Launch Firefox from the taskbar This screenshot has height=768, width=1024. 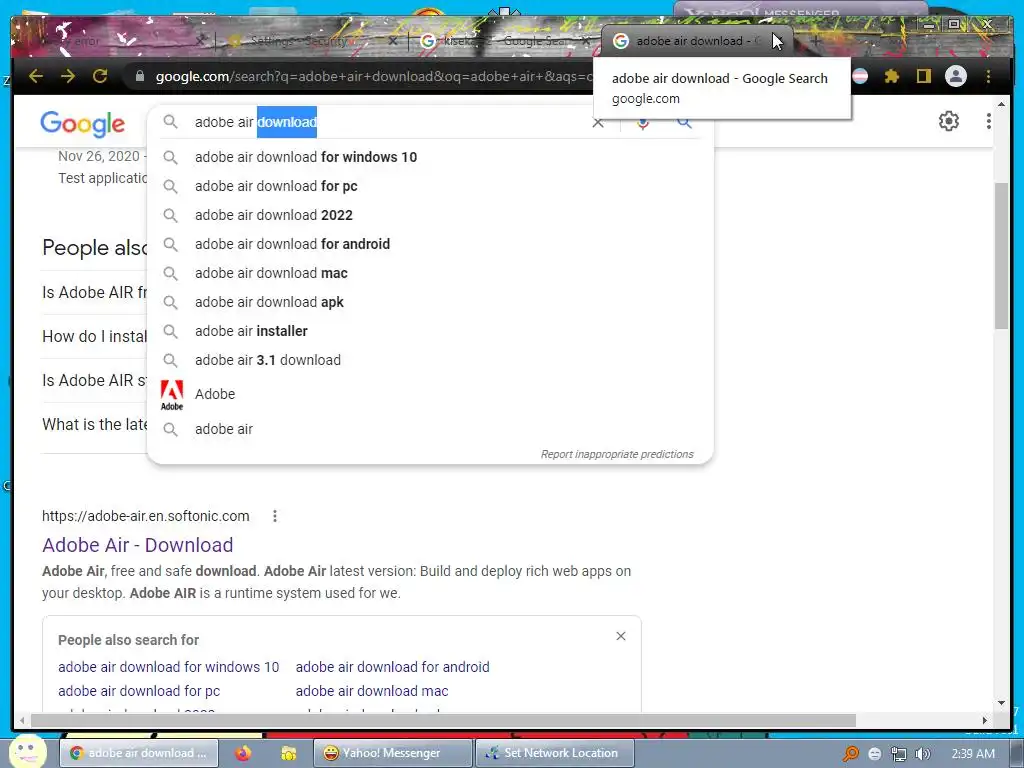pyautogui.click(x=243, y=753)
